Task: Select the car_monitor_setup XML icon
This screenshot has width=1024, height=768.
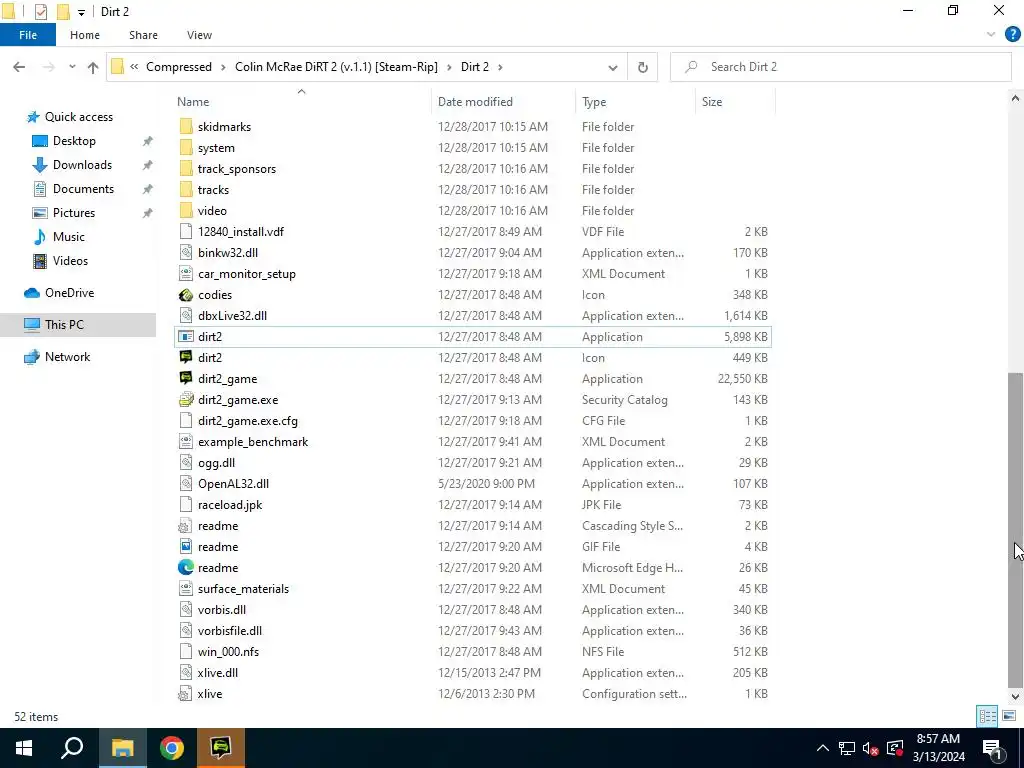Action: tap(186, 274)
